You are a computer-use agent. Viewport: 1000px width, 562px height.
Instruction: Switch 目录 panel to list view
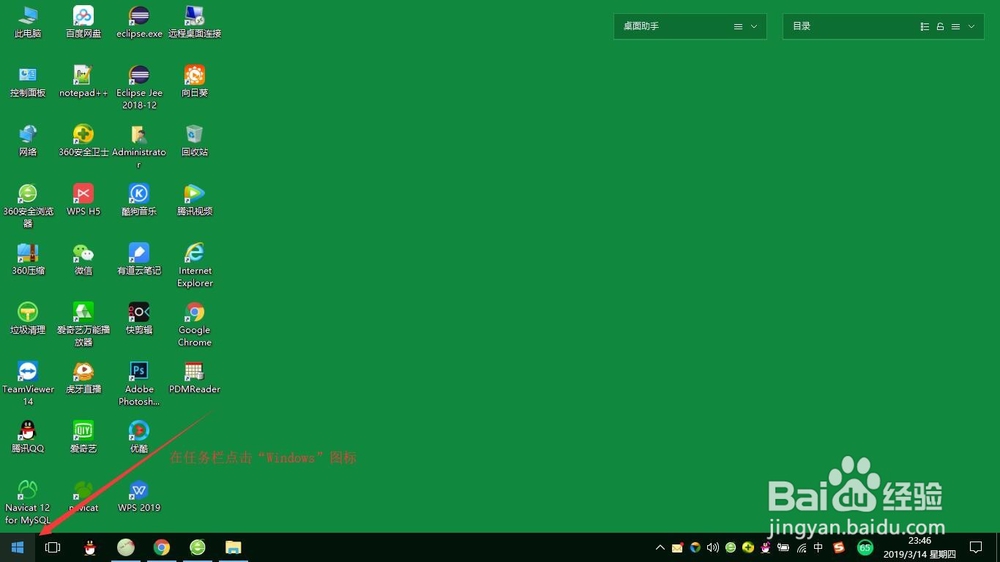(925, 27)
